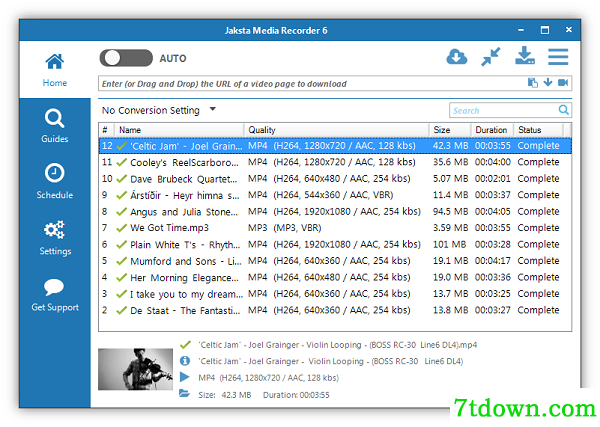
Task: Click the video camera record icon
Action: click(x=563, y=83)
